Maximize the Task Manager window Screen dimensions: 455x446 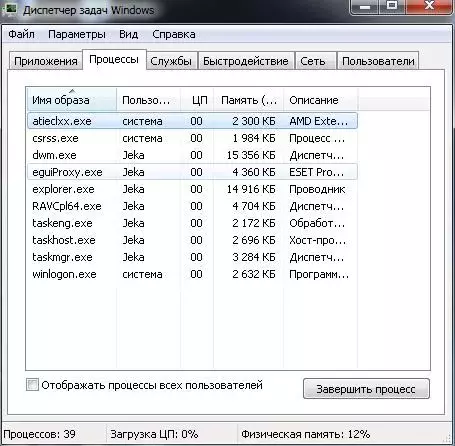point(392,6)
